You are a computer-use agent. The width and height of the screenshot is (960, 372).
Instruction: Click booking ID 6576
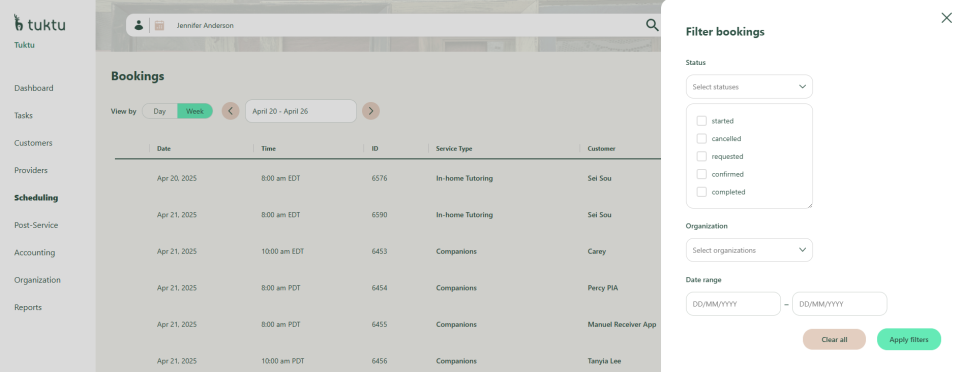pos(379,179)
